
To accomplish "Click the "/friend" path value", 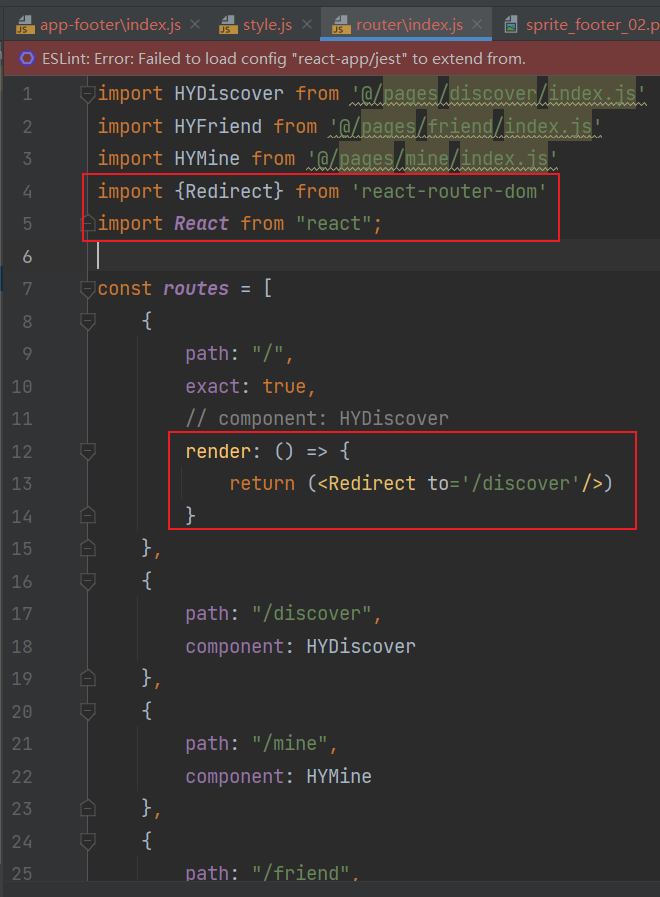I will (300, 873).
